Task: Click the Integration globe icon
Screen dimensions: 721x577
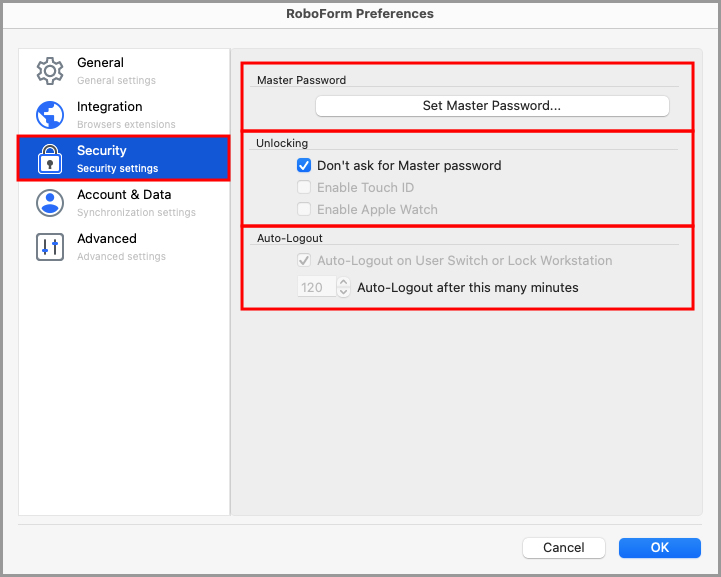Action: pyautogui.click(x=50, y=115)
